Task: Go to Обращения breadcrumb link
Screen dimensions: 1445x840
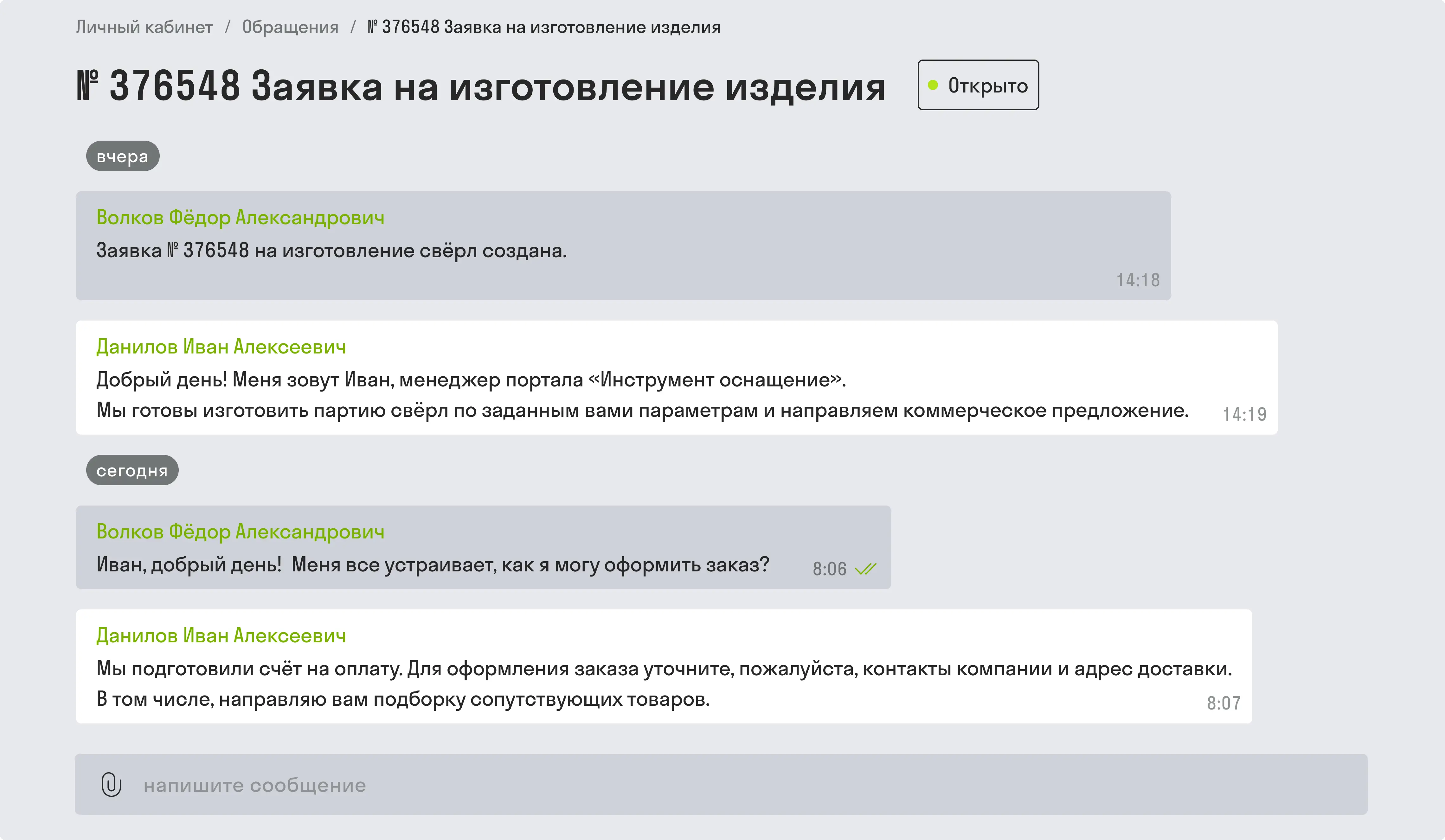Action: 290,27
